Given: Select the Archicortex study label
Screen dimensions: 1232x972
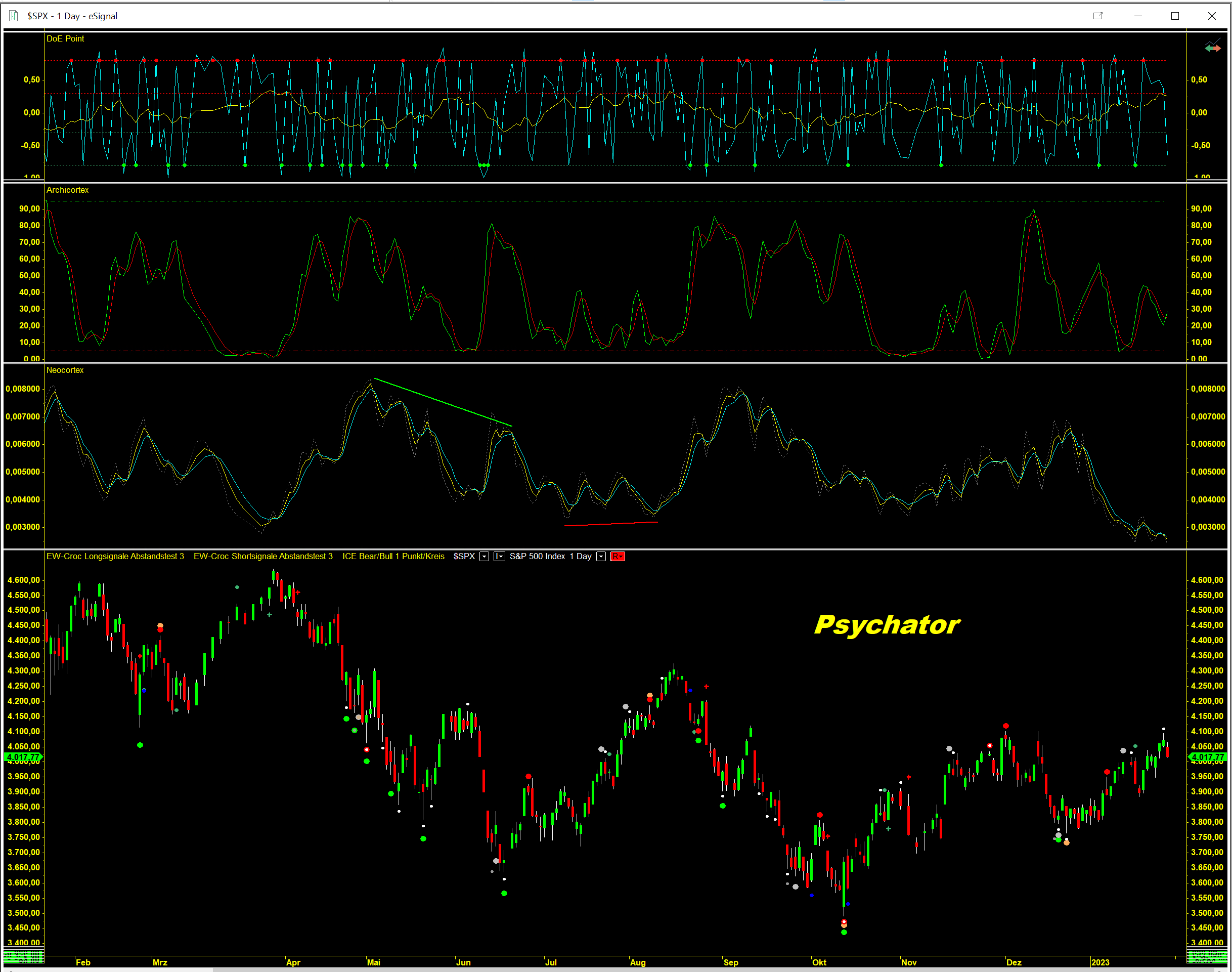Looking at the screenshot, I should (67, 190).
